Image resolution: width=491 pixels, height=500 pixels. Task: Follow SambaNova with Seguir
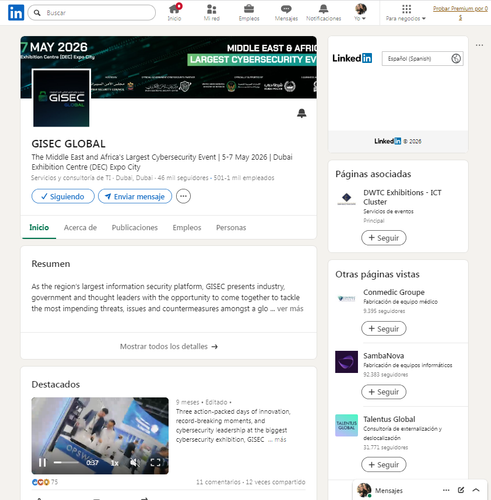coord(384,392)
